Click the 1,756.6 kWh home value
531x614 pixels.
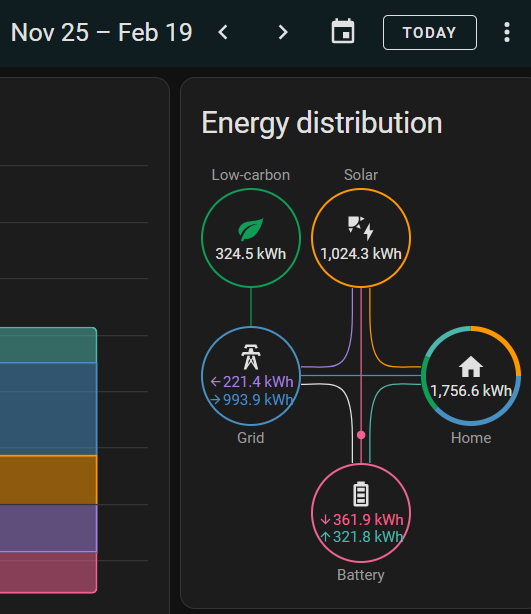pos(471,391)
